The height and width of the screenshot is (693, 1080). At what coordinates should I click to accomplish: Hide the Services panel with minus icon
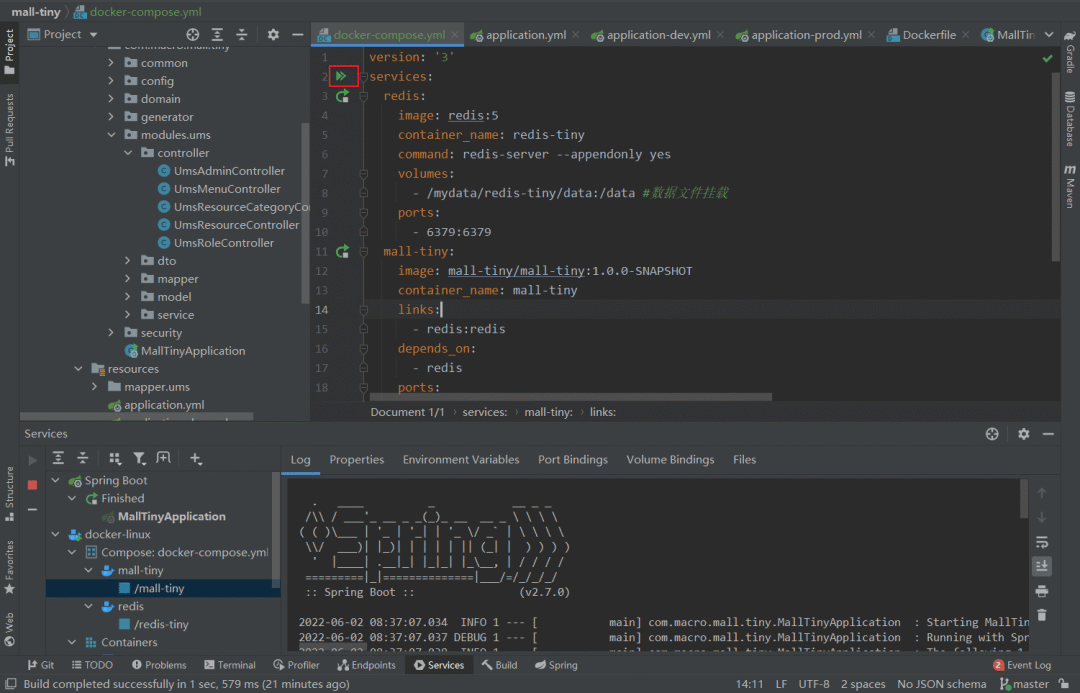pyautogui.click(x=1048, y=433)
